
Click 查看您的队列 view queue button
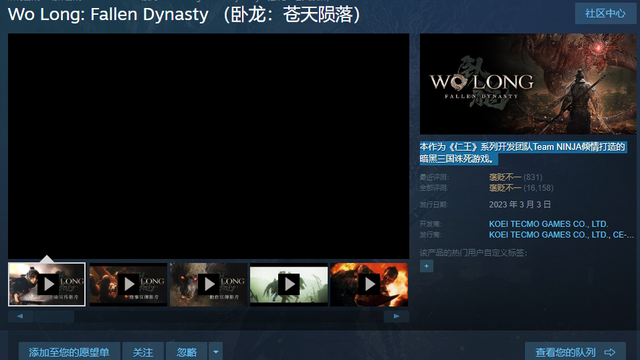(575, 352)
